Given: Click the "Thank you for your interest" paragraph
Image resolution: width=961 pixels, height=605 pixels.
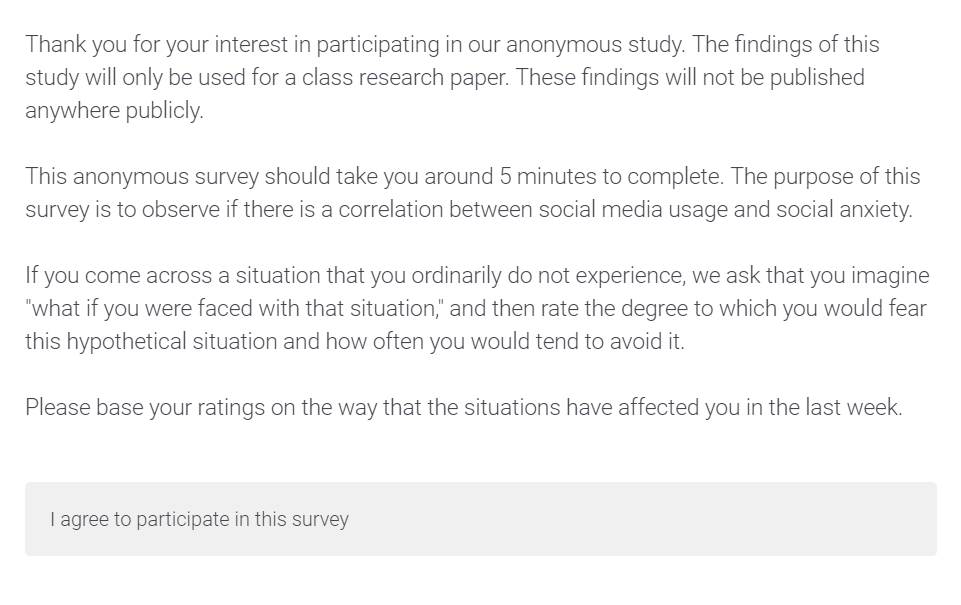Looking at the screenshot, I should [452, 77].
